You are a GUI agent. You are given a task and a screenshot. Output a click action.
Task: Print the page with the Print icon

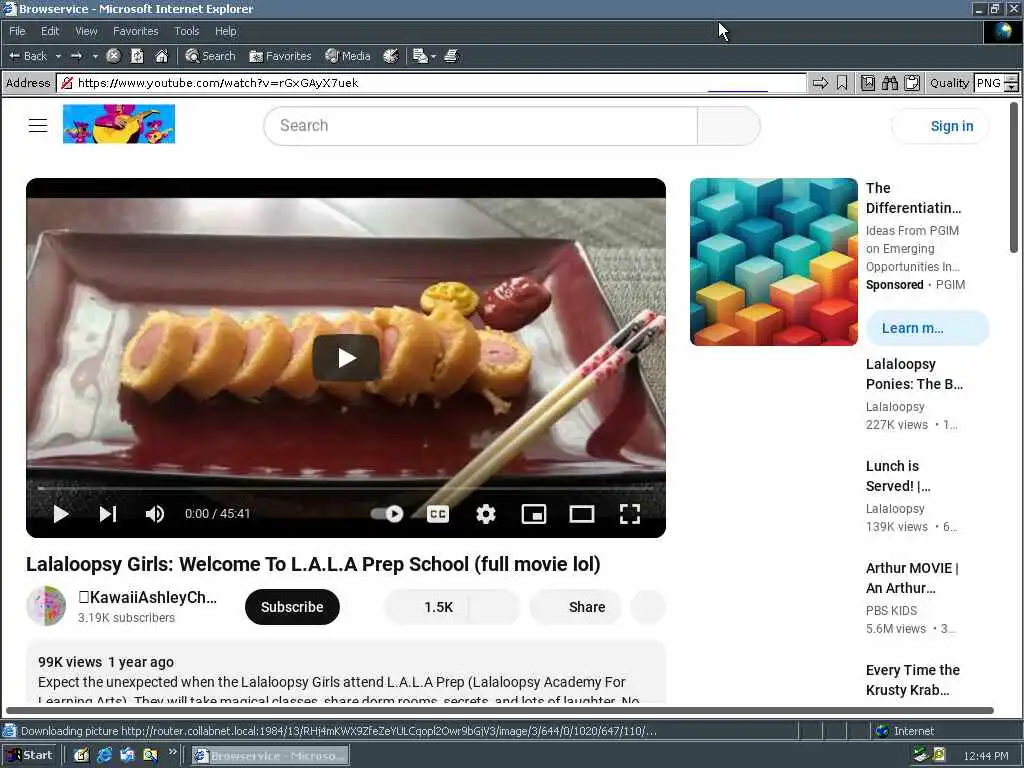451,56
